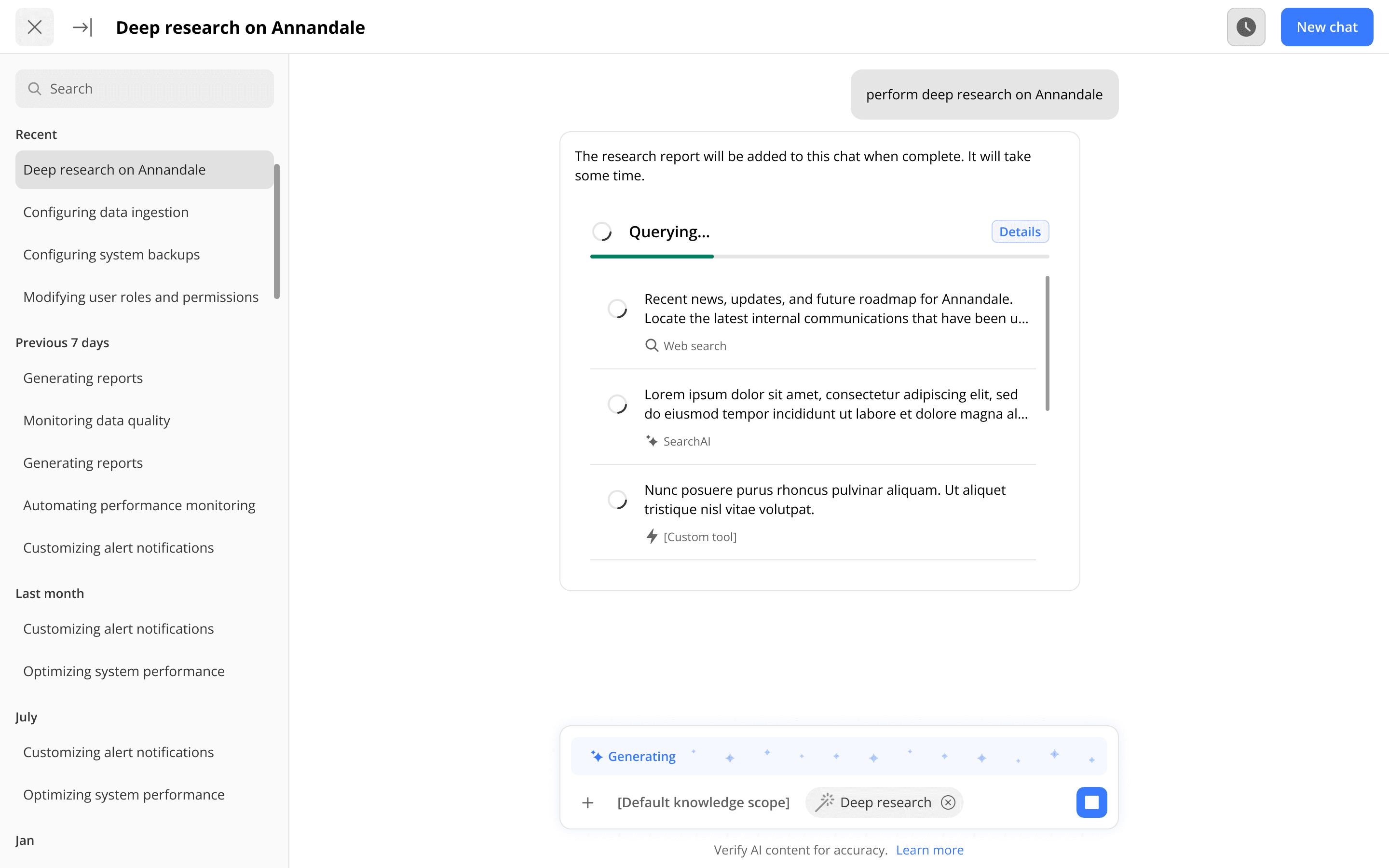The image size is (1389, 868).
Task: Click the SearchAI sparkle icon
Action: [652, 441]
